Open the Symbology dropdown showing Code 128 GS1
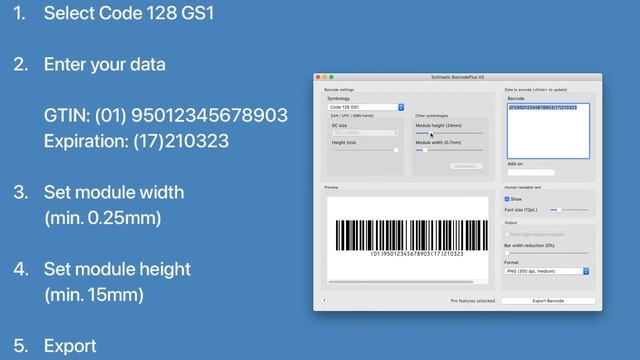Image resolution: width=640 pixels, height=360 pixels. point(366,107)
